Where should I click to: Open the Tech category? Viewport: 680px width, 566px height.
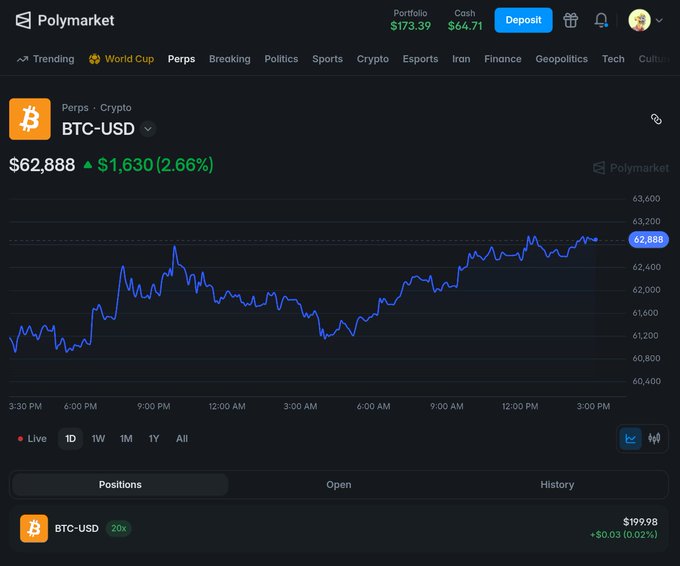(x=613, y=59)
